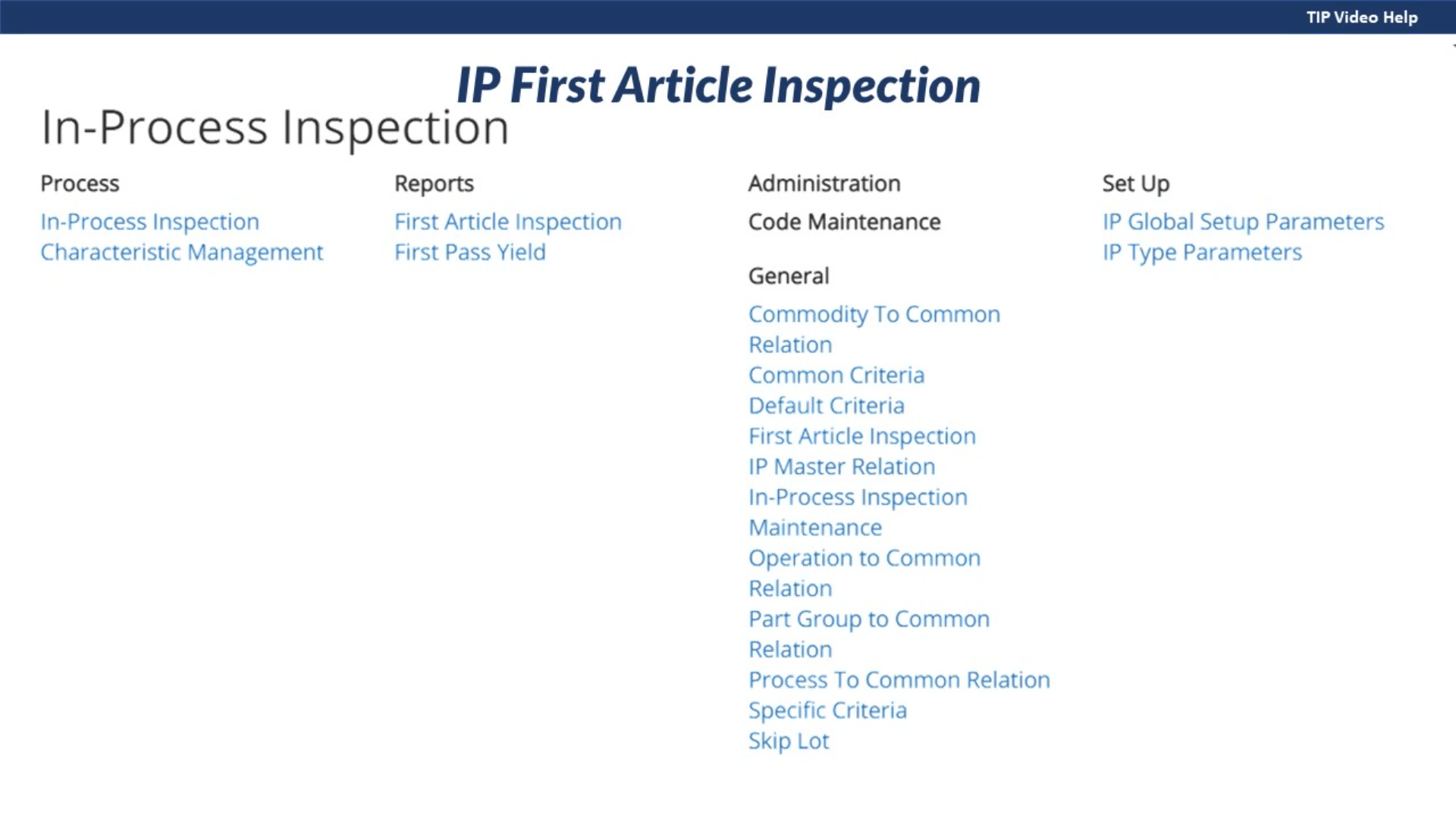
Task: Open First Article Inspection under General
Action: click(x=861, y=436)
